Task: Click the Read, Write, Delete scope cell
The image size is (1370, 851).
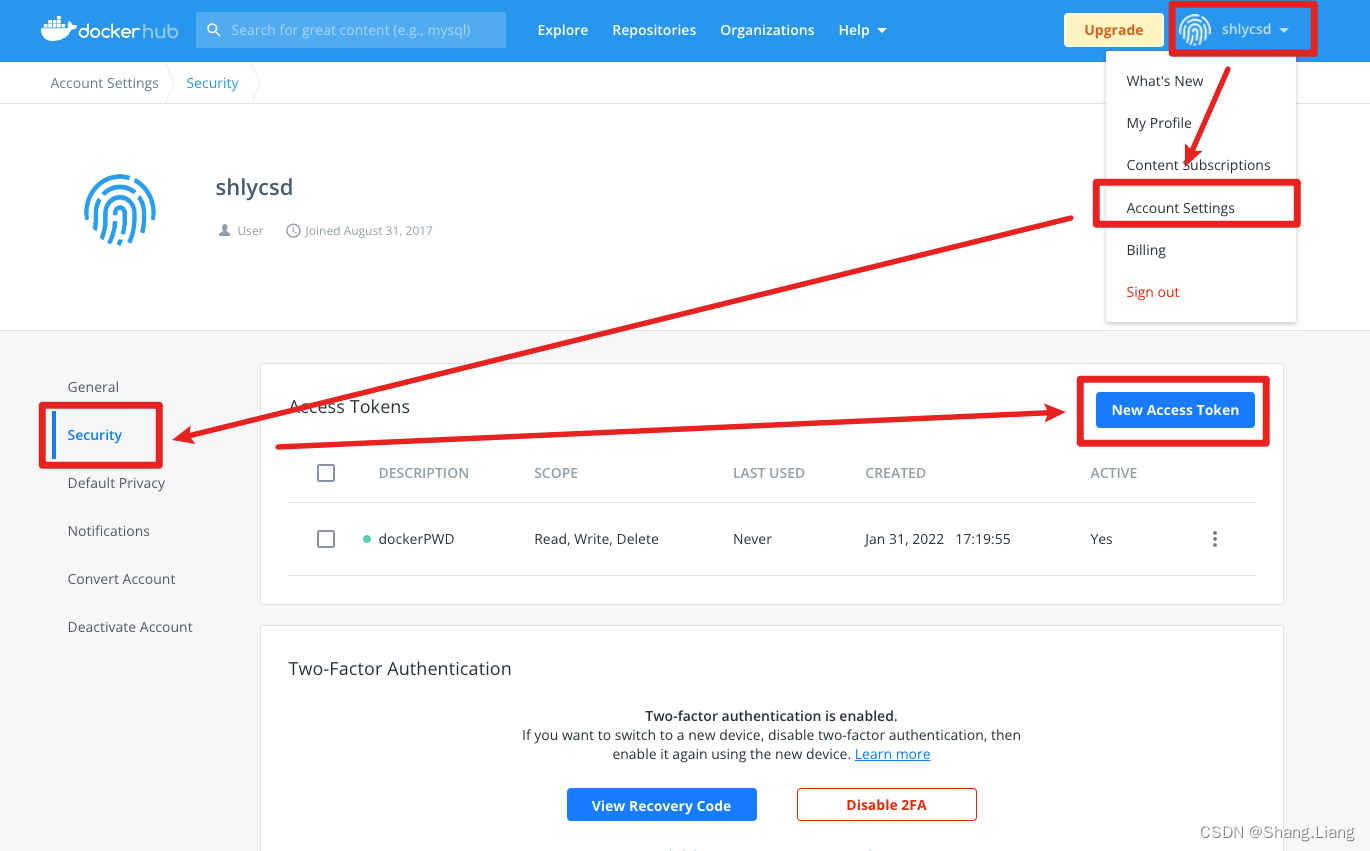Action: click(x=596, y=539)
